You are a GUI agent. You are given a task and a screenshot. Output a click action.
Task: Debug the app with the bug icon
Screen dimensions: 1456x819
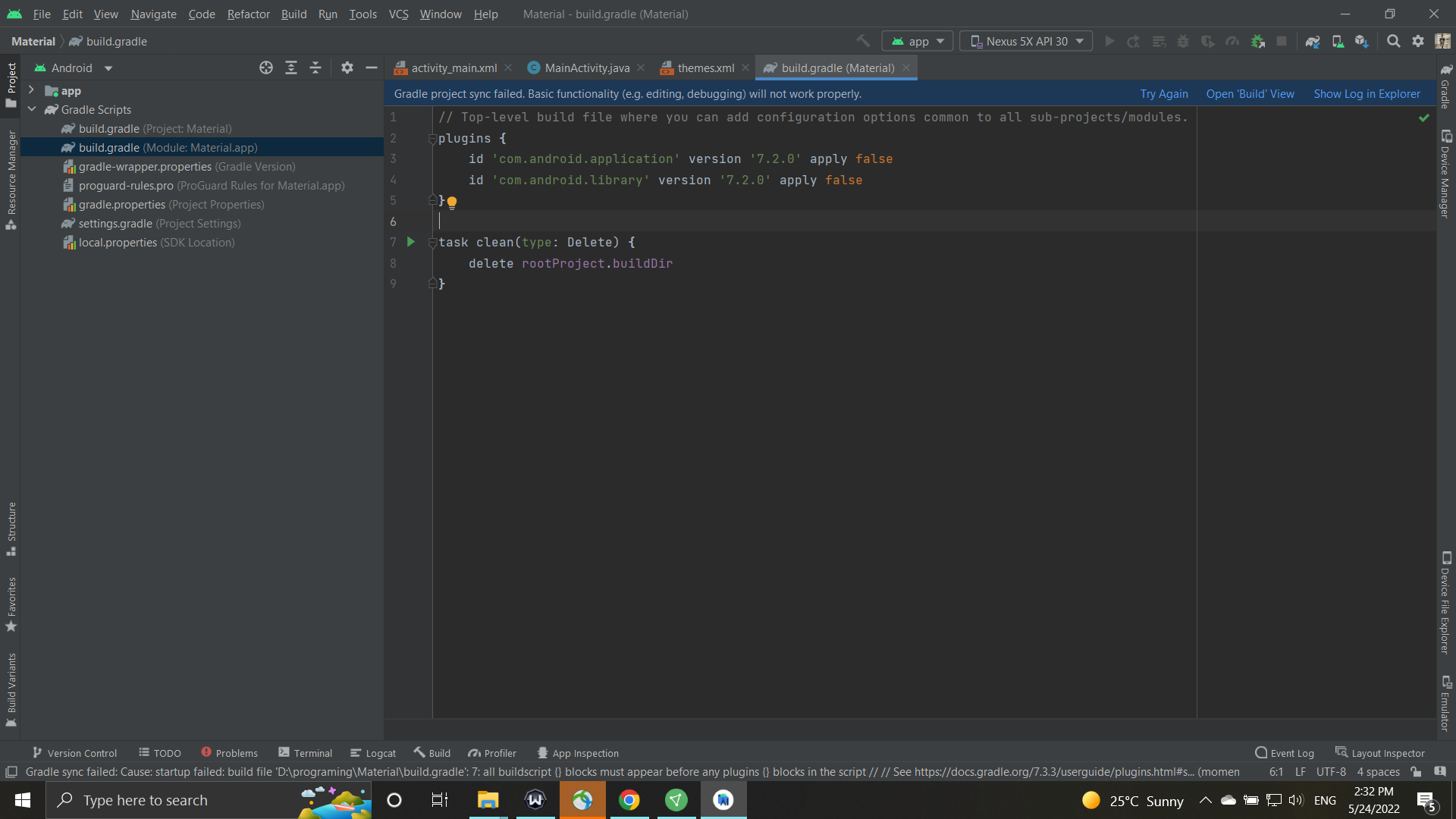[x=1183, y=41]
